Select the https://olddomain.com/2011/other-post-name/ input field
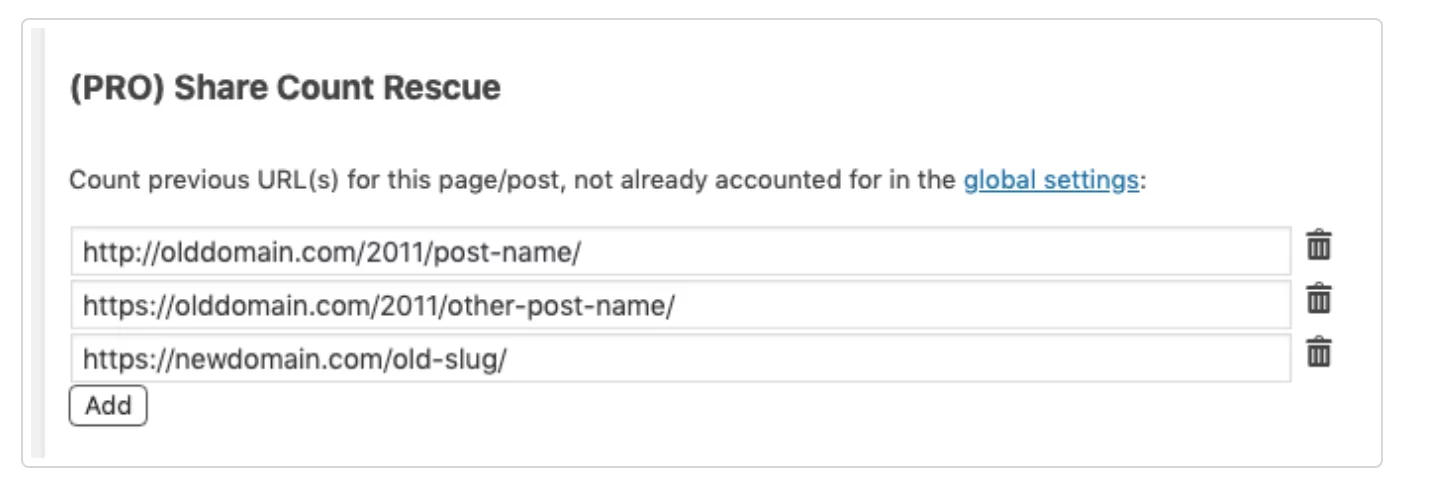1430x492 pixels. click(681, 305)
